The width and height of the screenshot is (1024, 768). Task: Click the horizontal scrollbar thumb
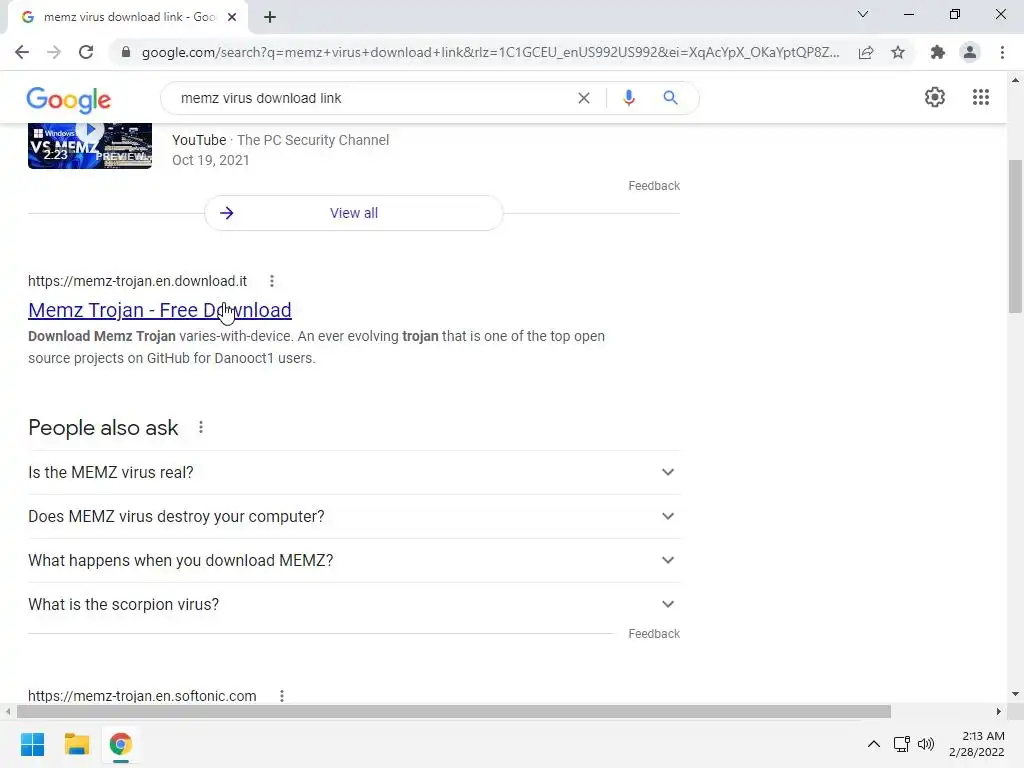[x=454, y=711]
